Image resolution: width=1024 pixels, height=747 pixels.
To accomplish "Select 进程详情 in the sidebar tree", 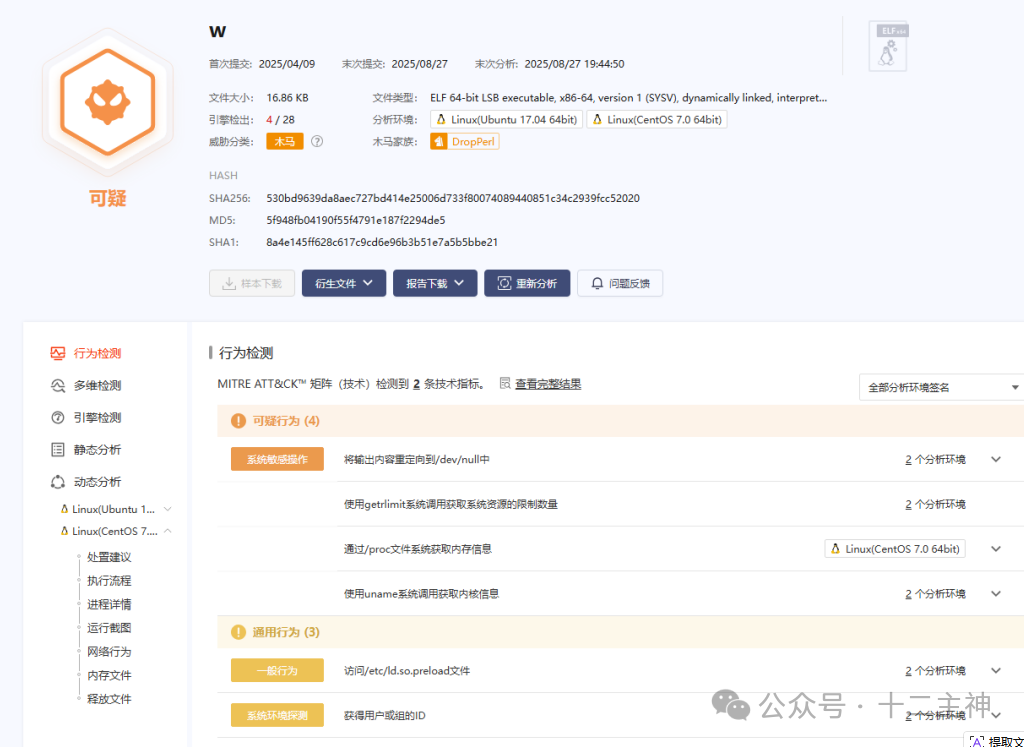I will [110, 604].
